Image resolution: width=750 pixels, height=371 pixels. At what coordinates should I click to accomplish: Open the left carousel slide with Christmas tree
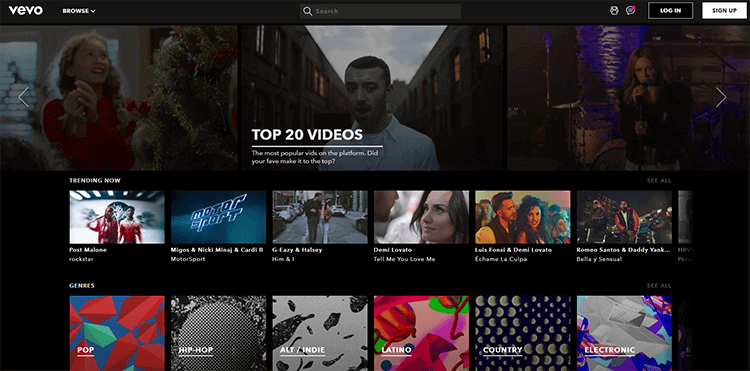[119, 98]
